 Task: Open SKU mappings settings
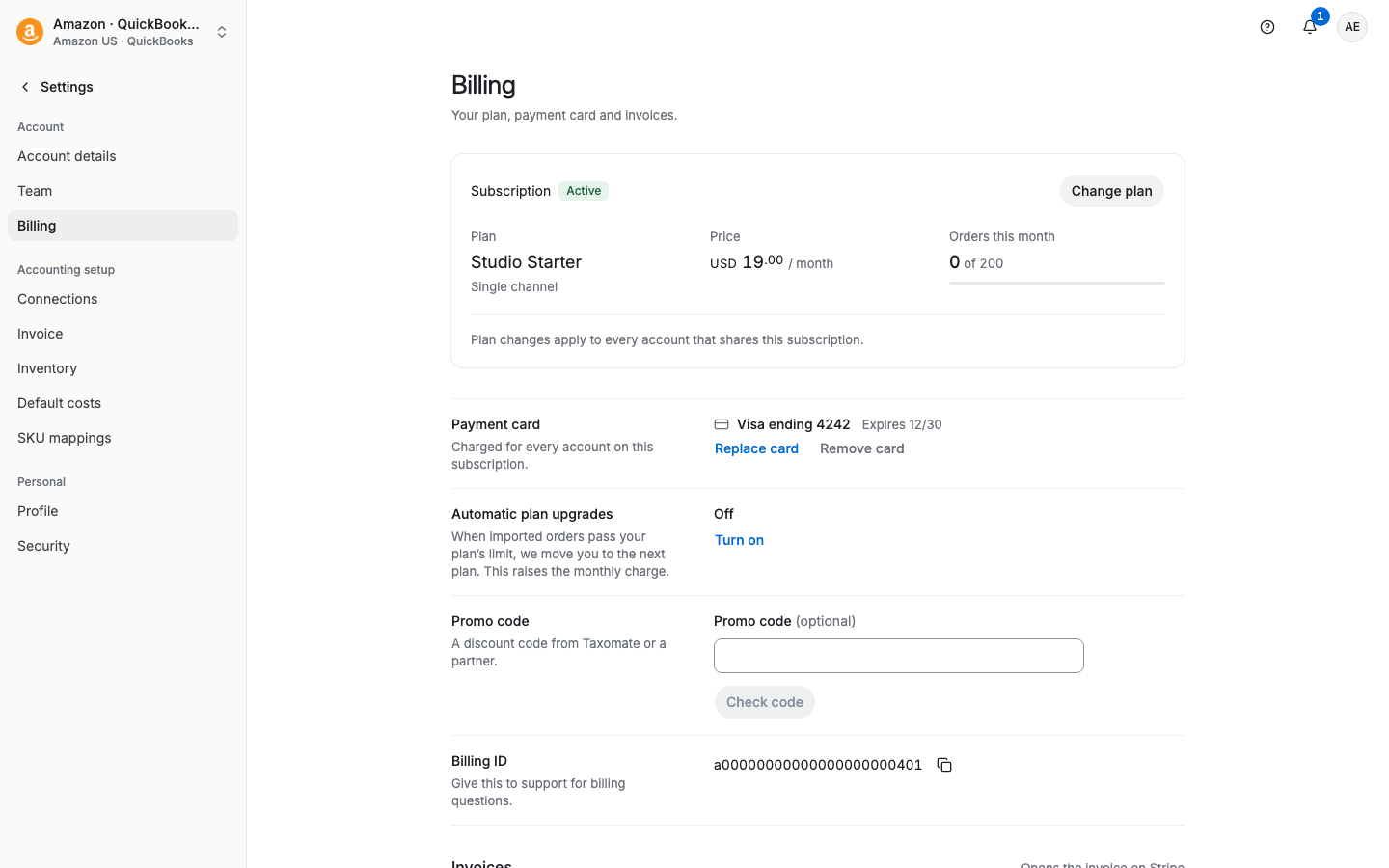click(123, 438)
